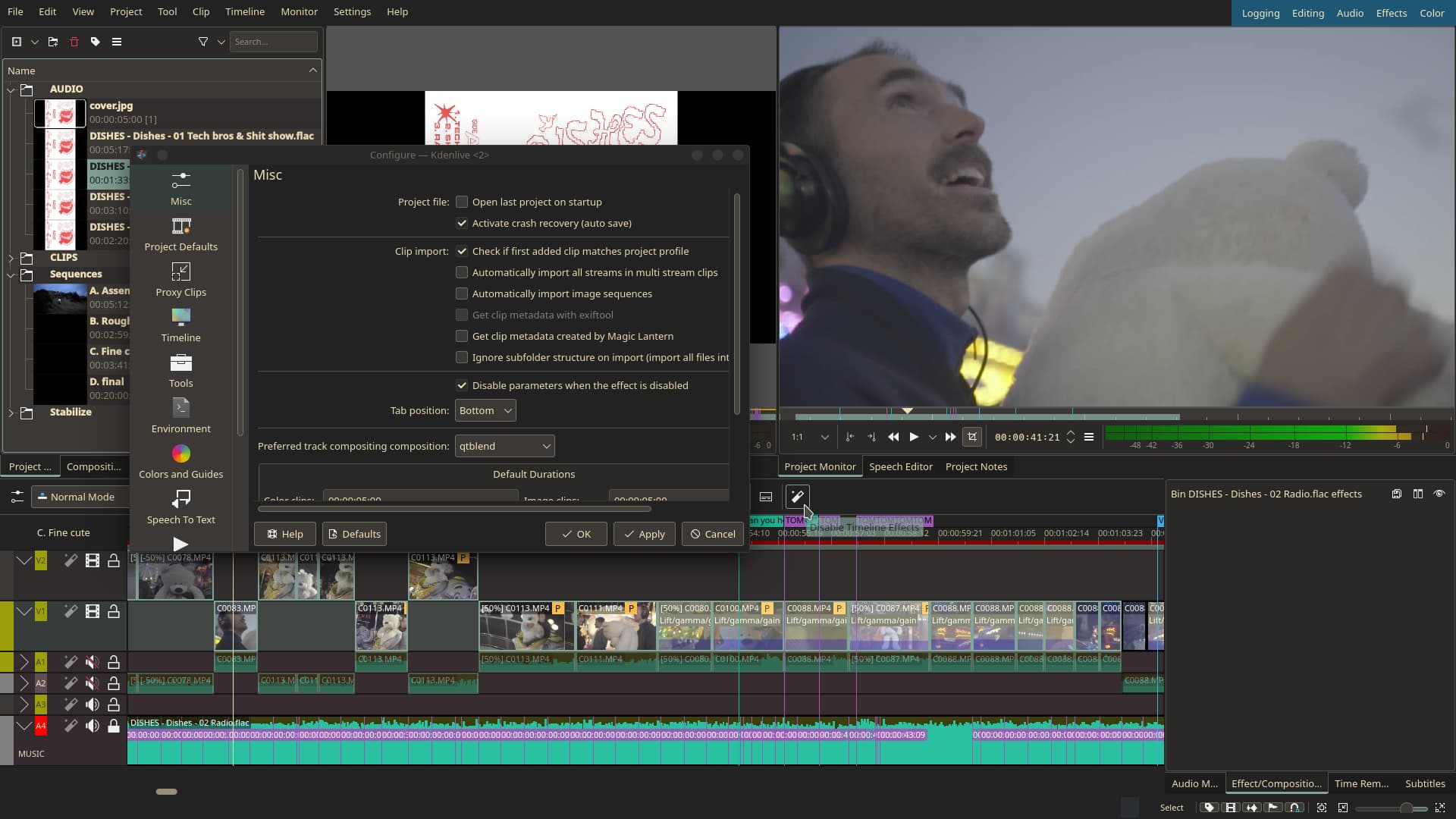Click the timeline zoom slider handle
Image resolution: width=1456 pixels, height=819 pixels.
(1406, 808)
